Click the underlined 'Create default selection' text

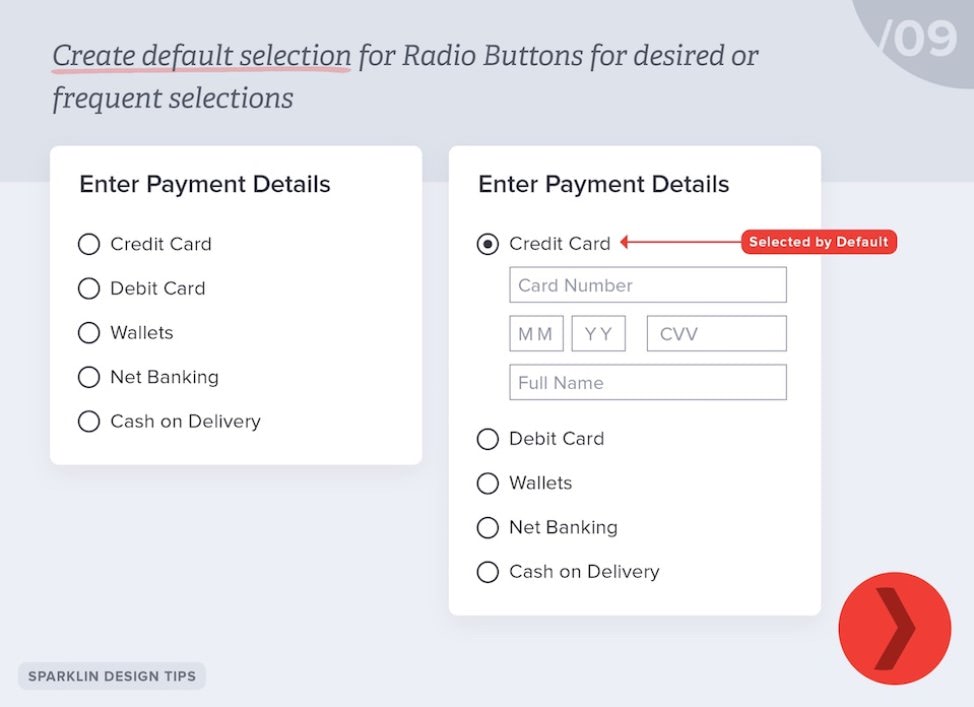202,56
